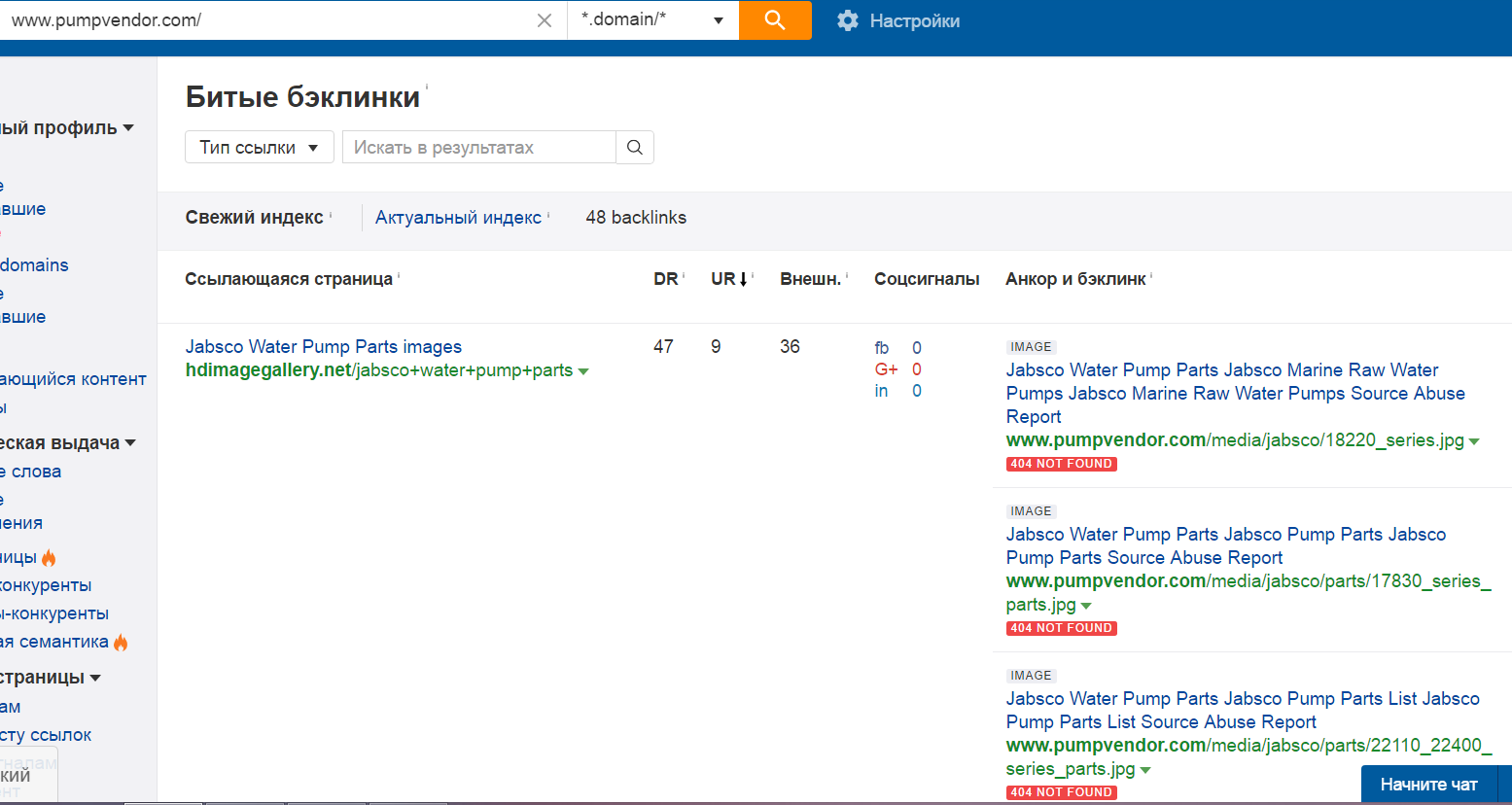Open the 'Jabsco Water Pump Parts images' link
The image size is (1512, 805).
323,346
